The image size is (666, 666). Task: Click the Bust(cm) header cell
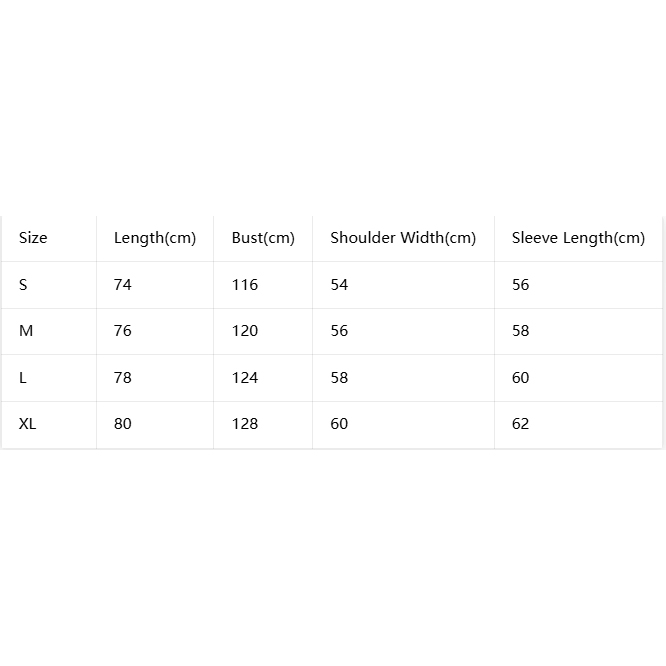(x=263, y=238)
